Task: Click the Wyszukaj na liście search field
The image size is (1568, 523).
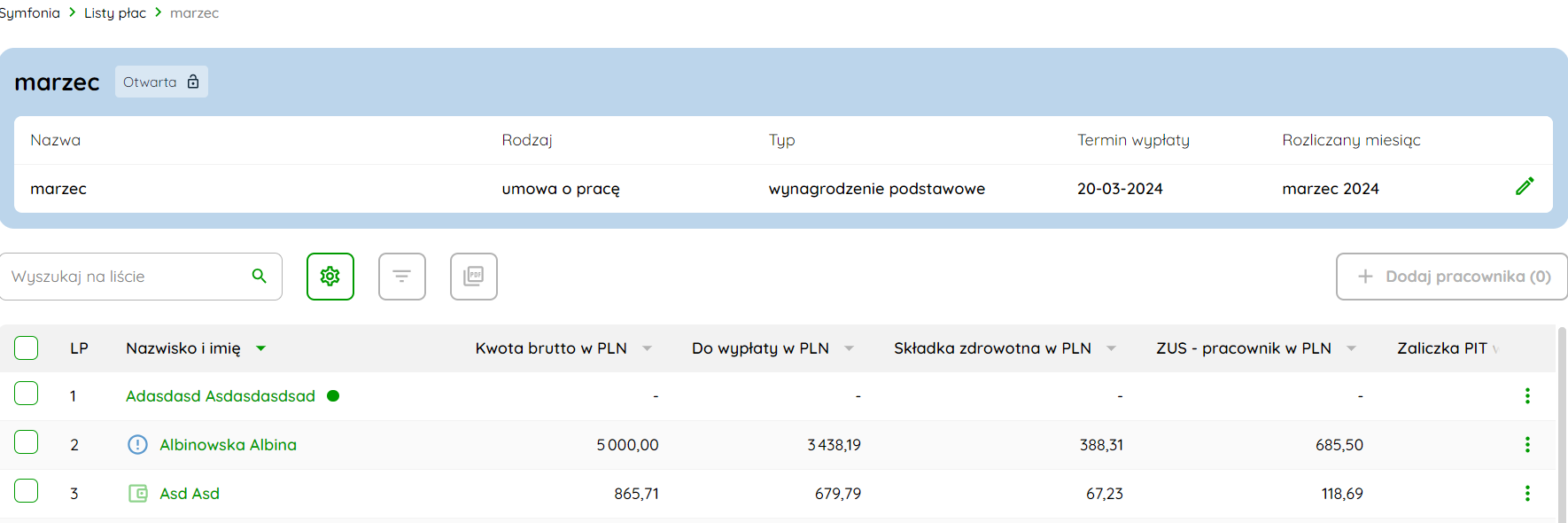Action: [x=124, y=277]
